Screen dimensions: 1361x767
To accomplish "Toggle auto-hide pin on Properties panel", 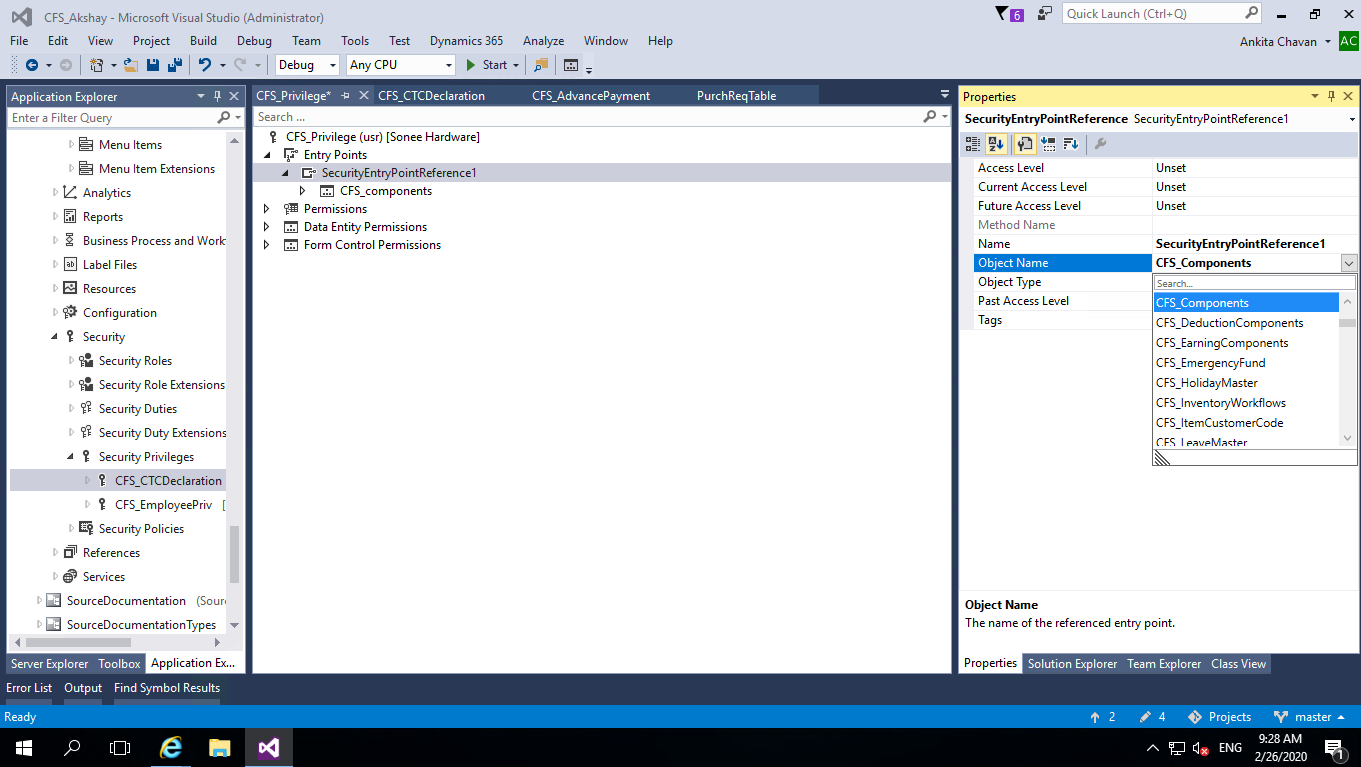I will click(1331, 96).
